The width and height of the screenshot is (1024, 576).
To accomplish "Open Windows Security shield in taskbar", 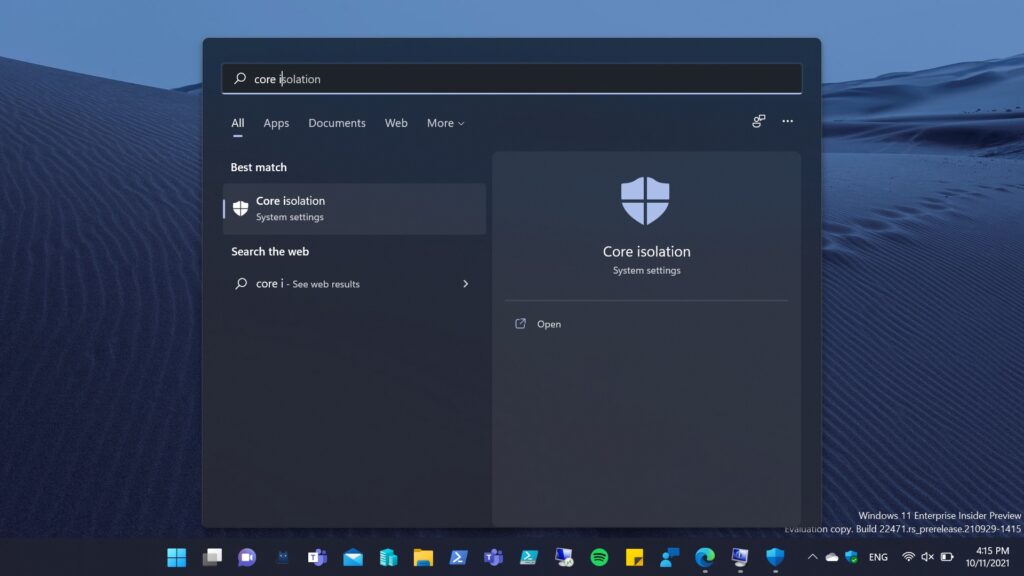I will click(775, 557).
